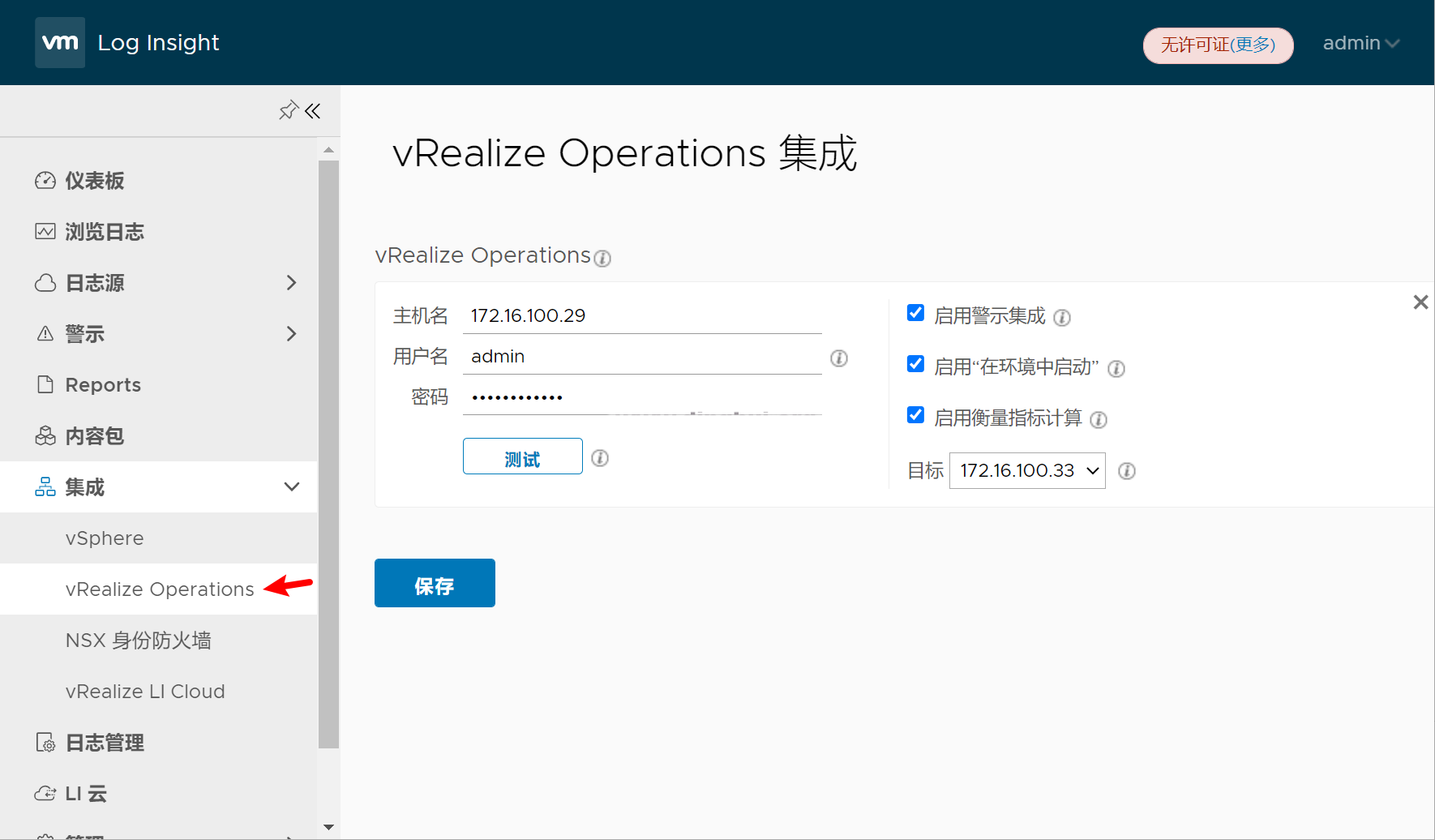Open vSphere integration page
Screen dimensions: 1435x840
105,538
